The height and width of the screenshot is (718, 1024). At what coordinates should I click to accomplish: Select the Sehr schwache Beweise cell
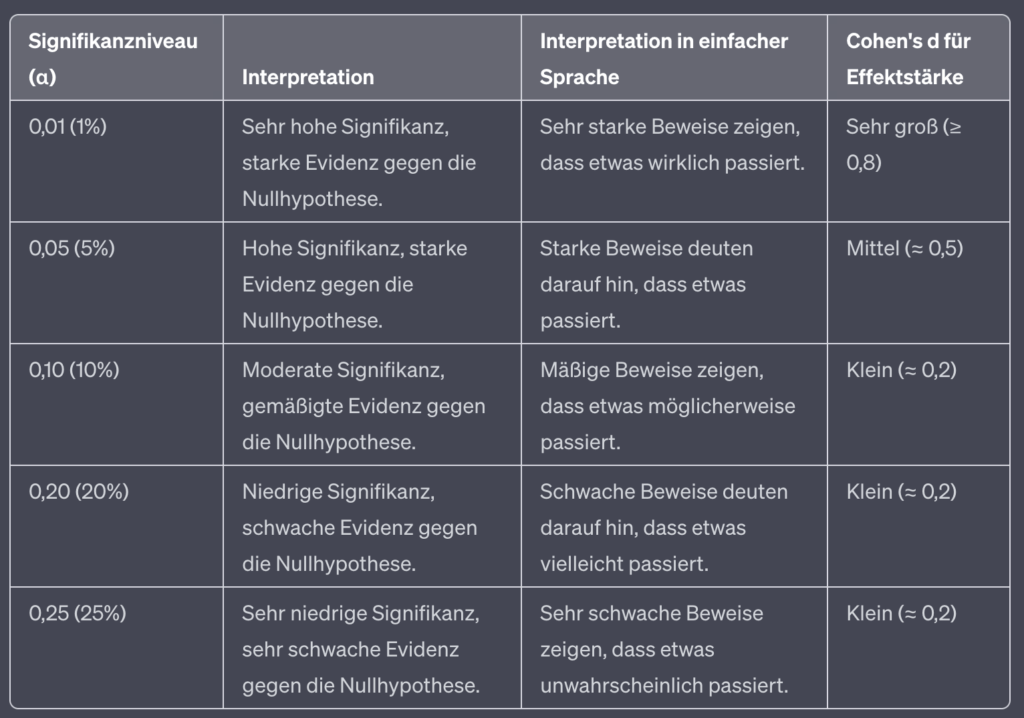674,647
